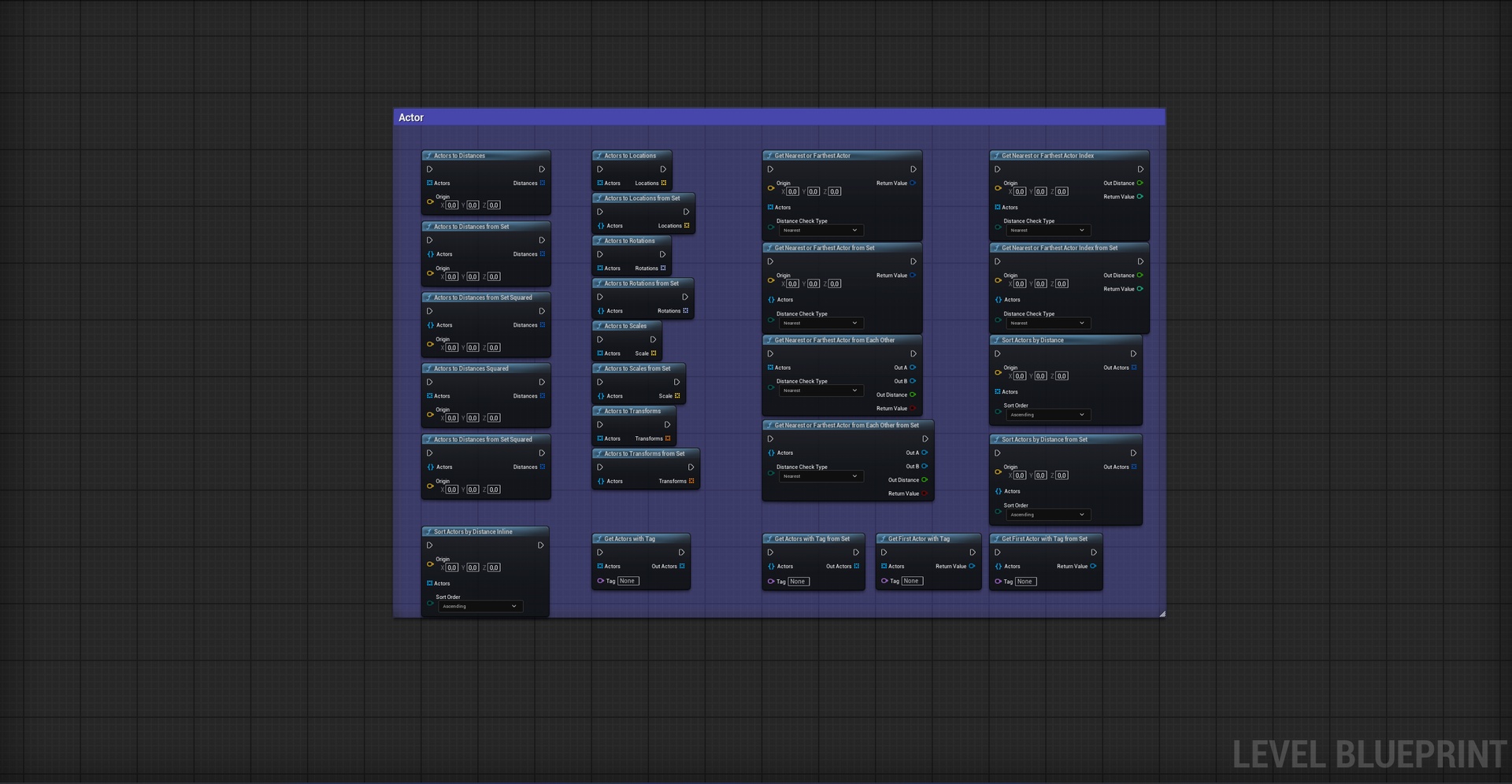This screenshot has height=784, width=1512.
Task: Open Sort Order dropdown on Sort Actors by Distance Inline node
Action: (x=480, y=606)
